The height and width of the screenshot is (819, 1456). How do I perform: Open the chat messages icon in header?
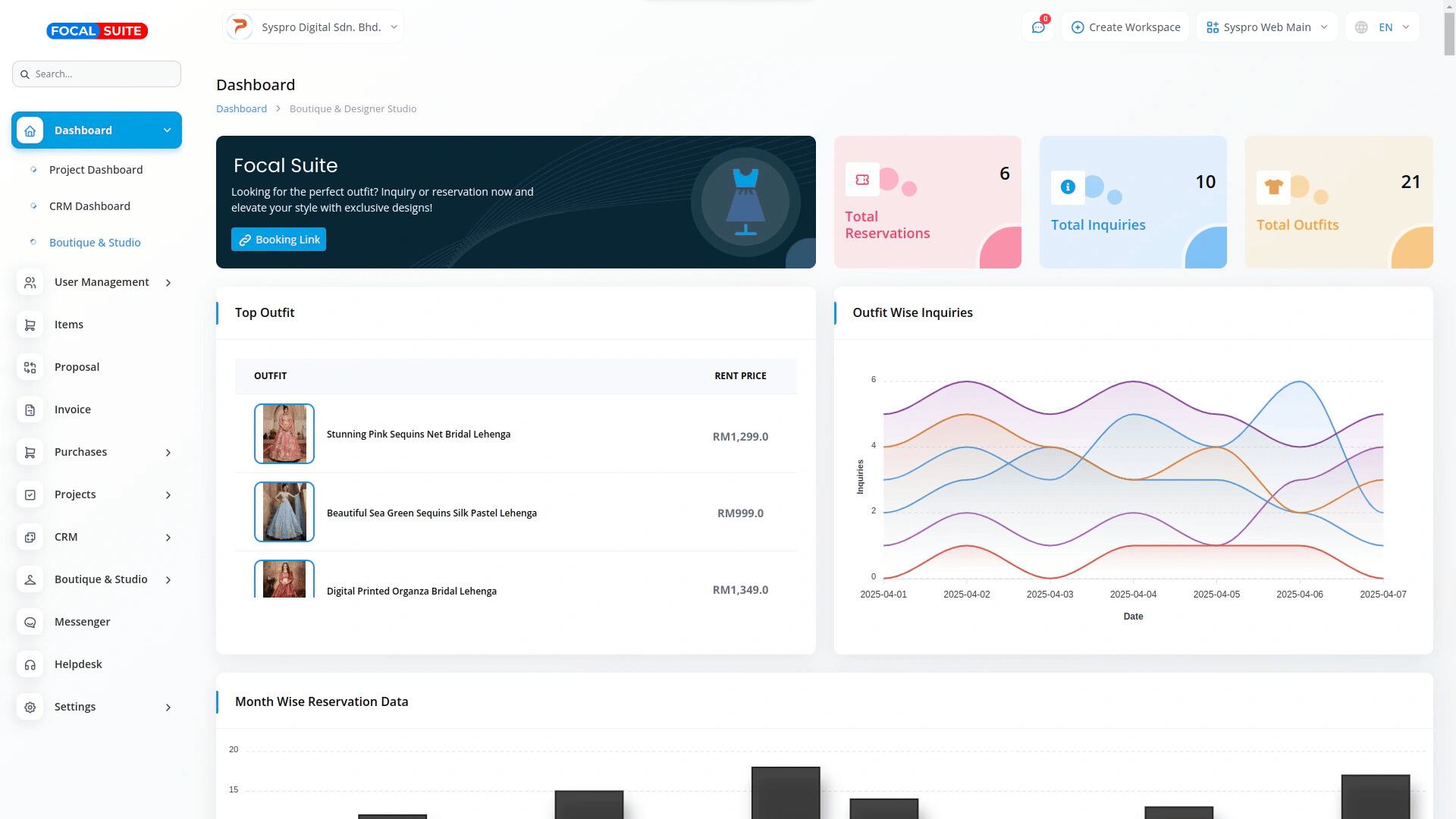1038,27
